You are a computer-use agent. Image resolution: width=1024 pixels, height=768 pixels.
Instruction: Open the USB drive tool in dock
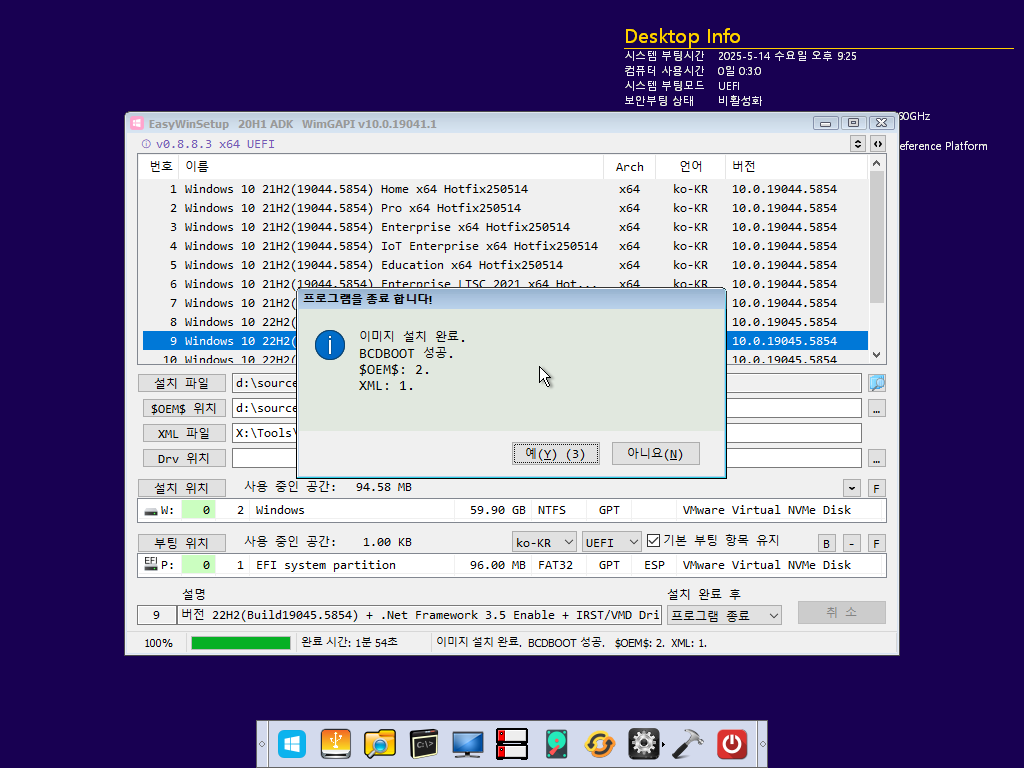336,744
